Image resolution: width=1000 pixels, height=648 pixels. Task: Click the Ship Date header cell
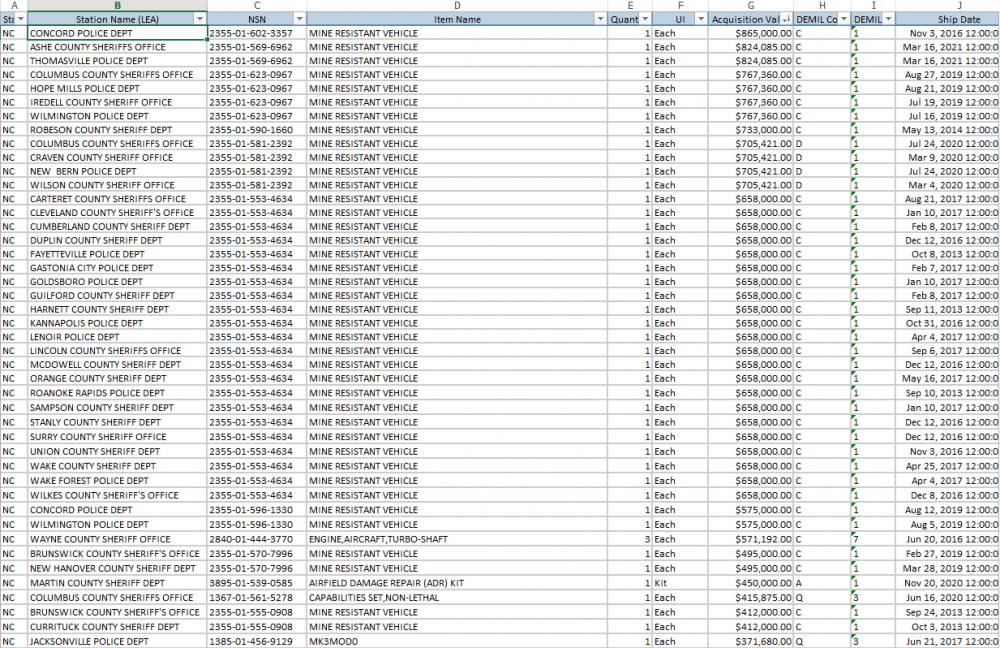tap(946, 19)
